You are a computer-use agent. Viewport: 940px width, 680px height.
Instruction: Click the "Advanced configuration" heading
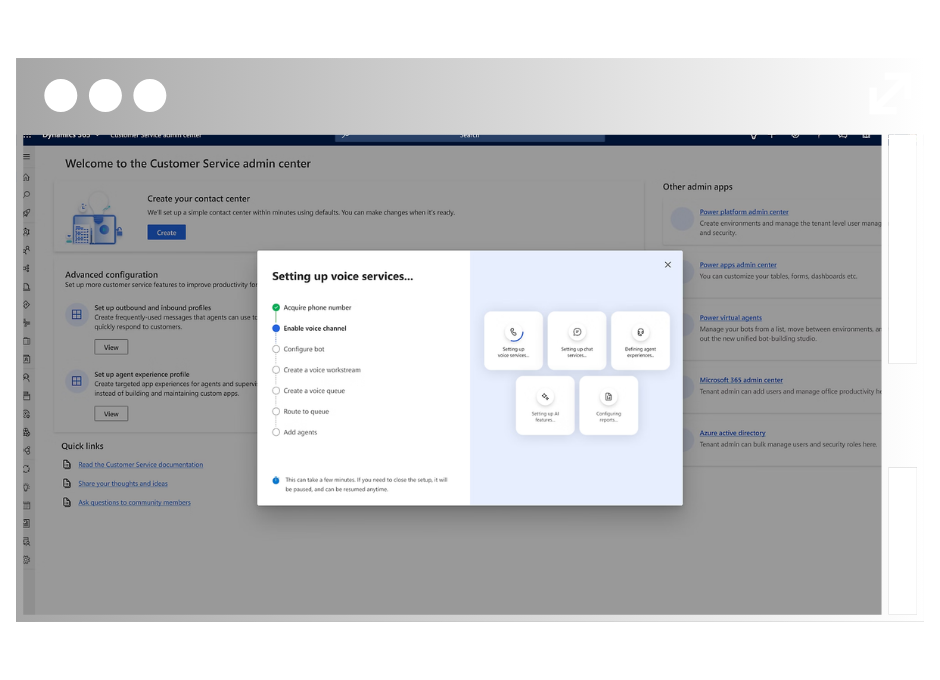point(112,275)
